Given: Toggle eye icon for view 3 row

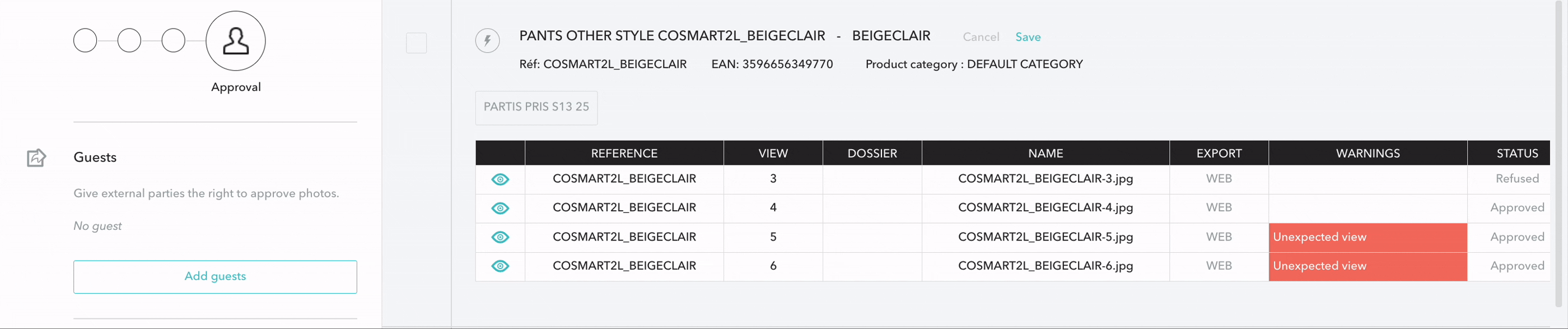Looking at the screenshot, I should coord(500,179).
